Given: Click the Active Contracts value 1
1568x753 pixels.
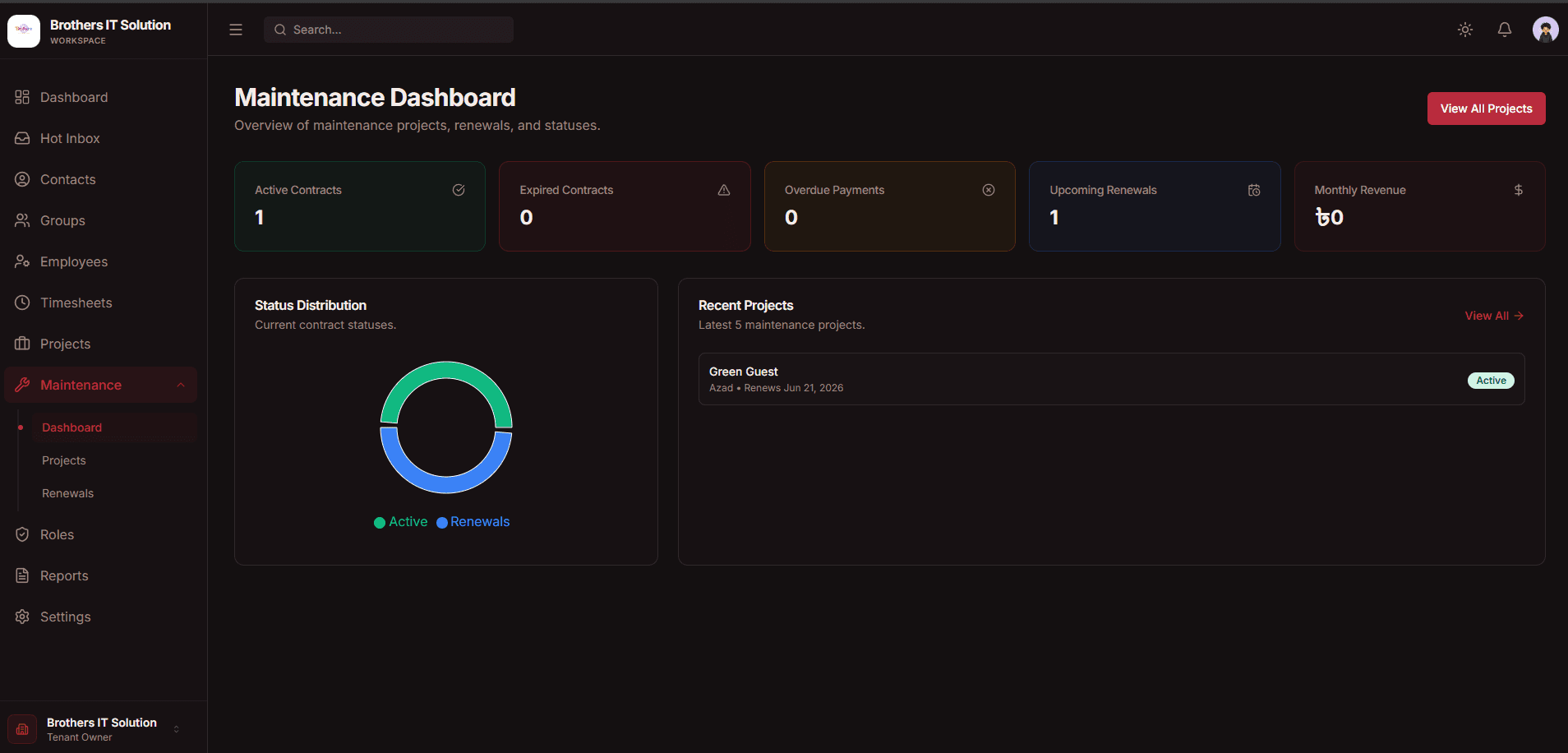Looking at the screenshot, I should click(260, 217).
